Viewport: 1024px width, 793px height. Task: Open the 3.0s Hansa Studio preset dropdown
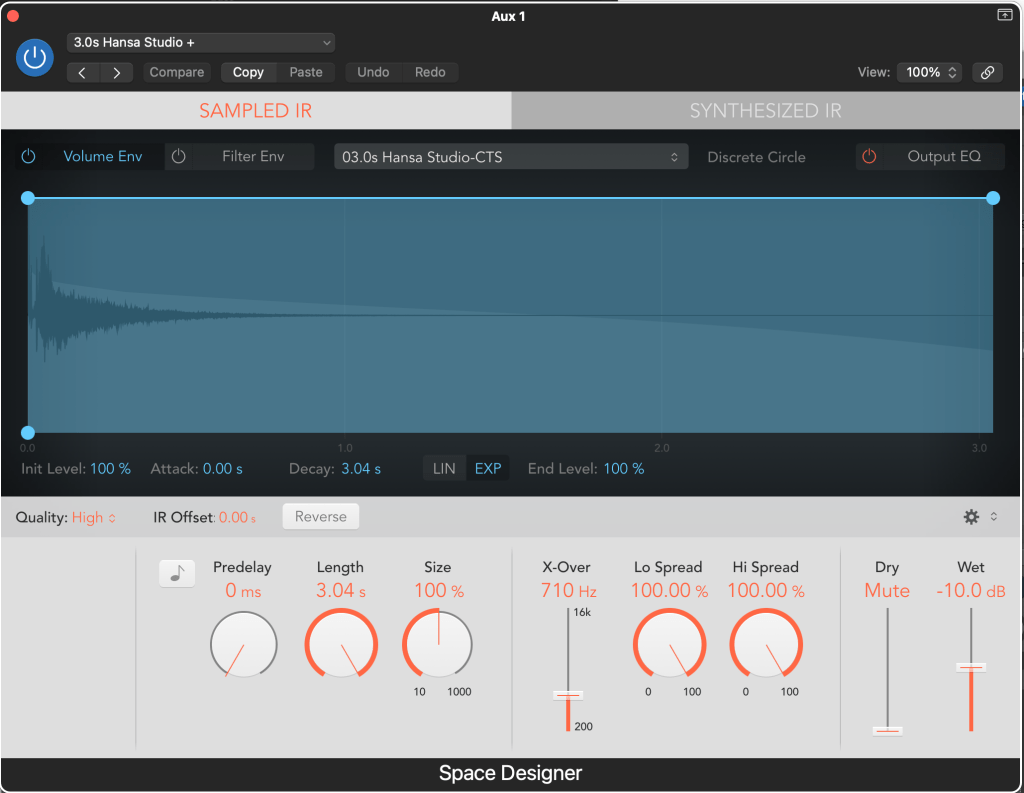(x=201, y=43)
